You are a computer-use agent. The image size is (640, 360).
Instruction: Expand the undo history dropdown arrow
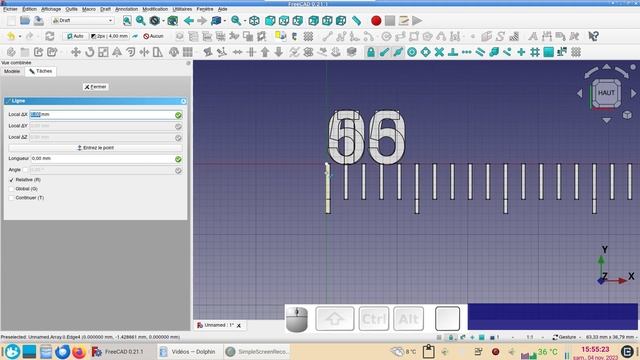pos(20,37)
